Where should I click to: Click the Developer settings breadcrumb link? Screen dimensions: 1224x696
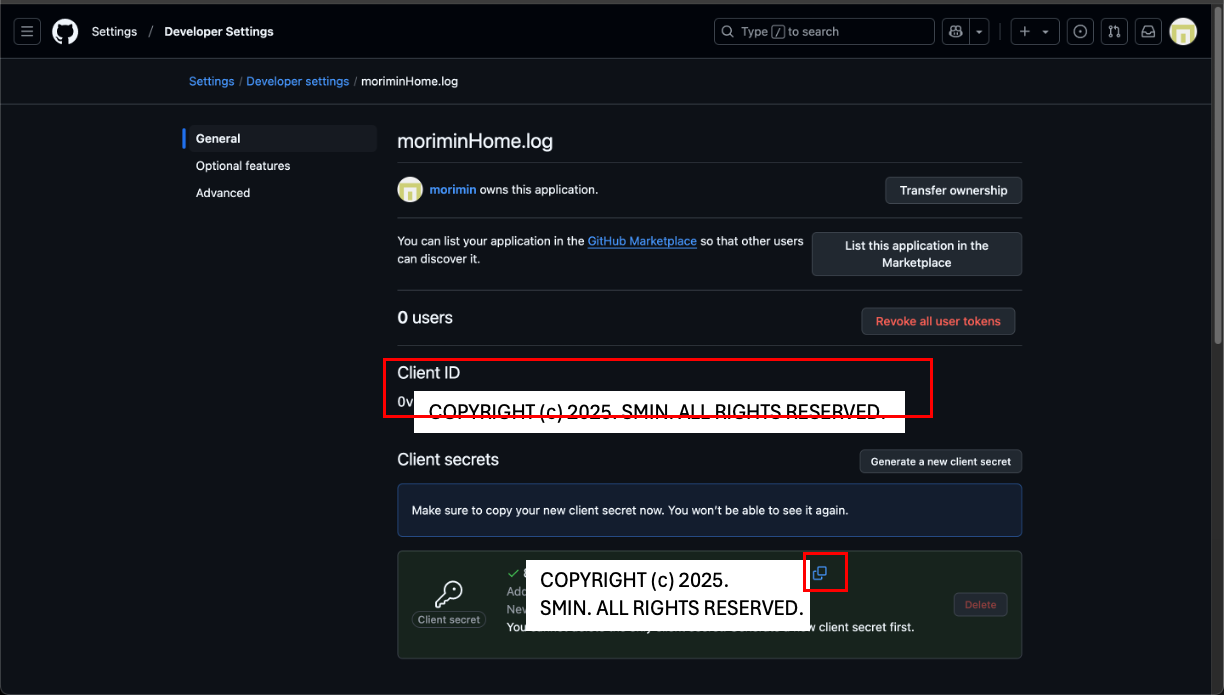(298, 81)
